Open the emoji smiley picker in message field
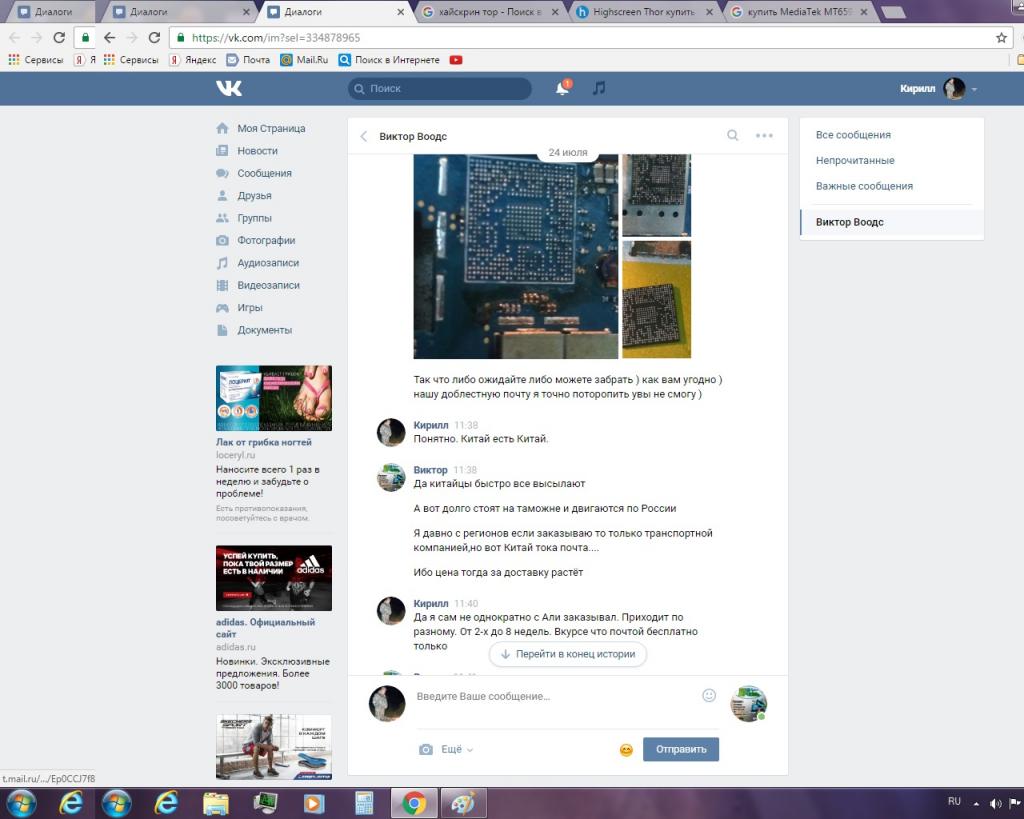The width and height of the screenshot is (1024, 819). coord(709,696)
